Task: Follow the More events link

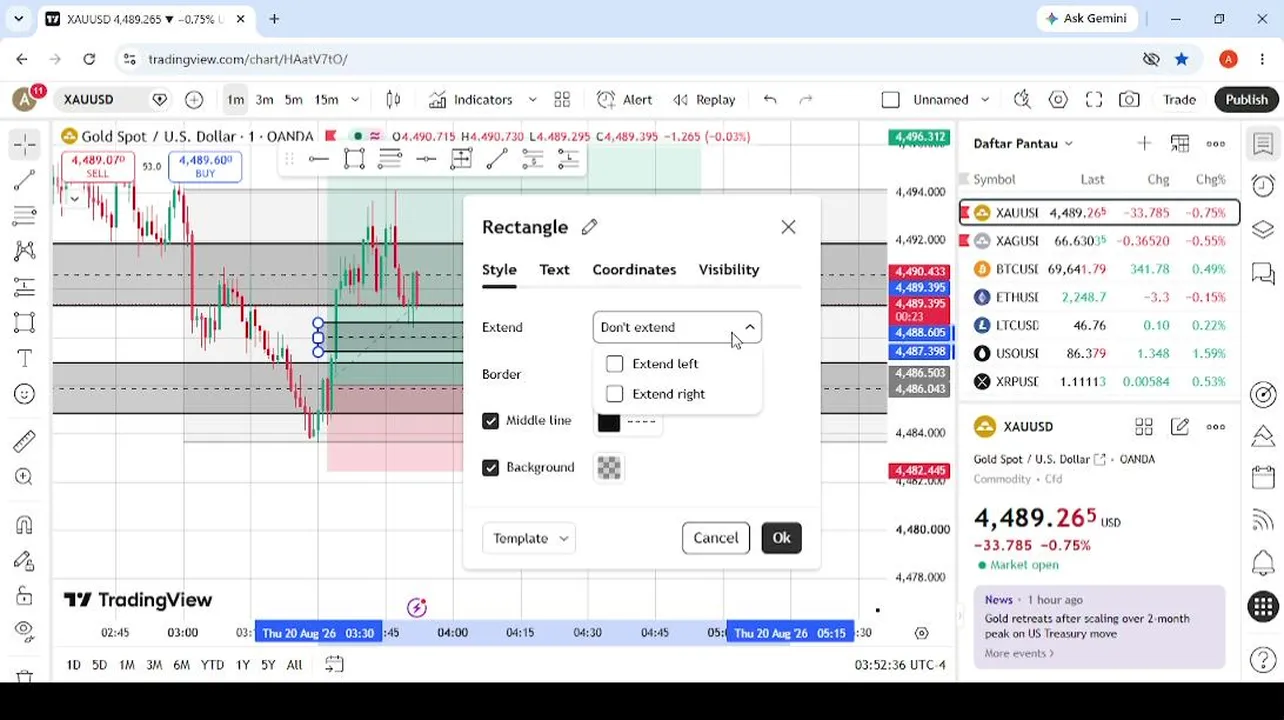Action: click(x=1019, y=653)
